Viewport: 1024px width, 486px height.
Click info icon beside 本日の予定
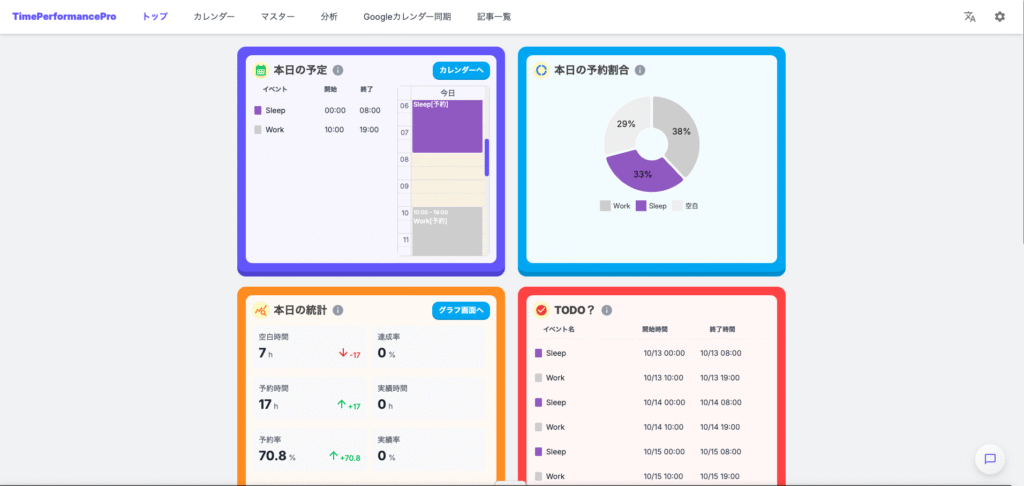tap(338, 70)
